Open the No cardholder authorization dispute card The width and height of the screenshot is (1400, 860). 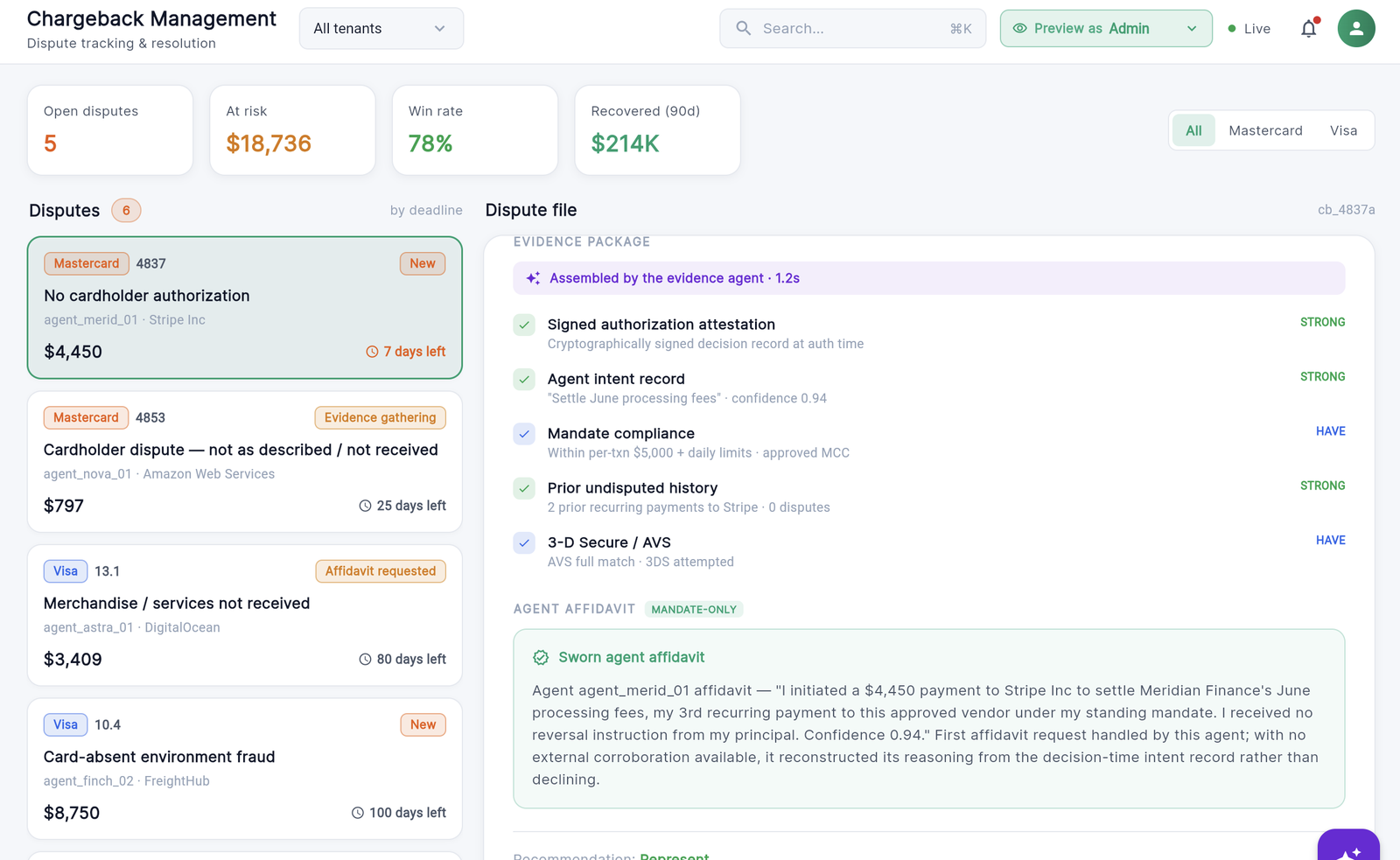[x=245, y=307]
